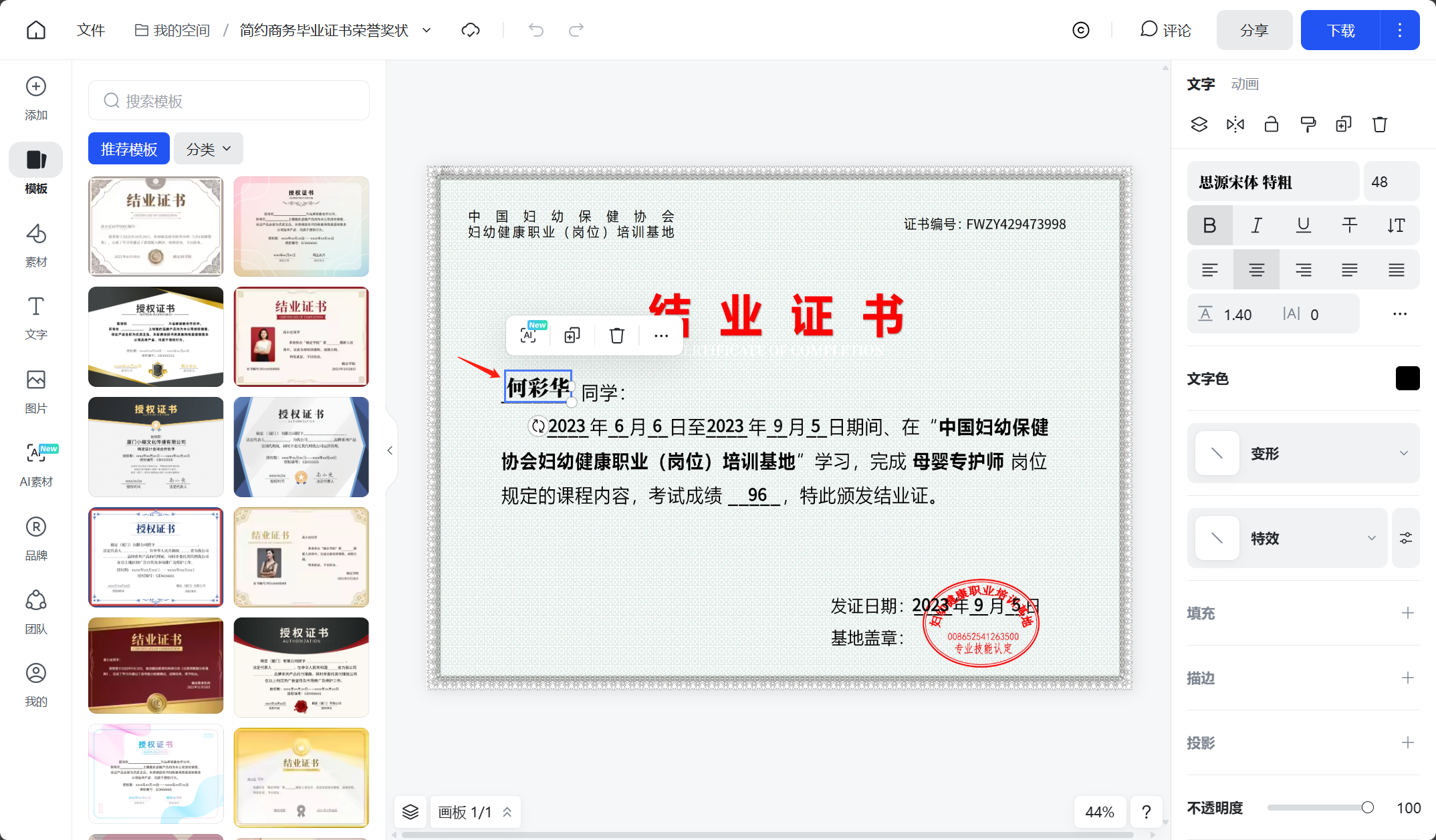Click the 搜索模板 search field

coord(229,101)
